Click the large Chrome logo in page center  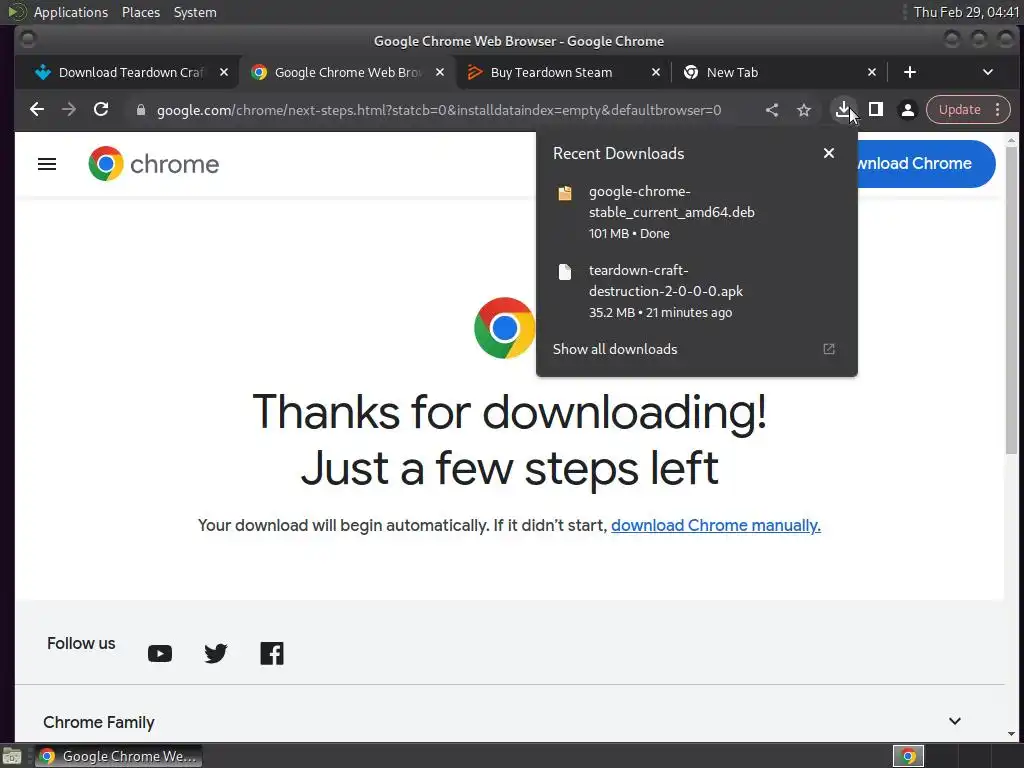pyautogui.click(x=504, y=328)
